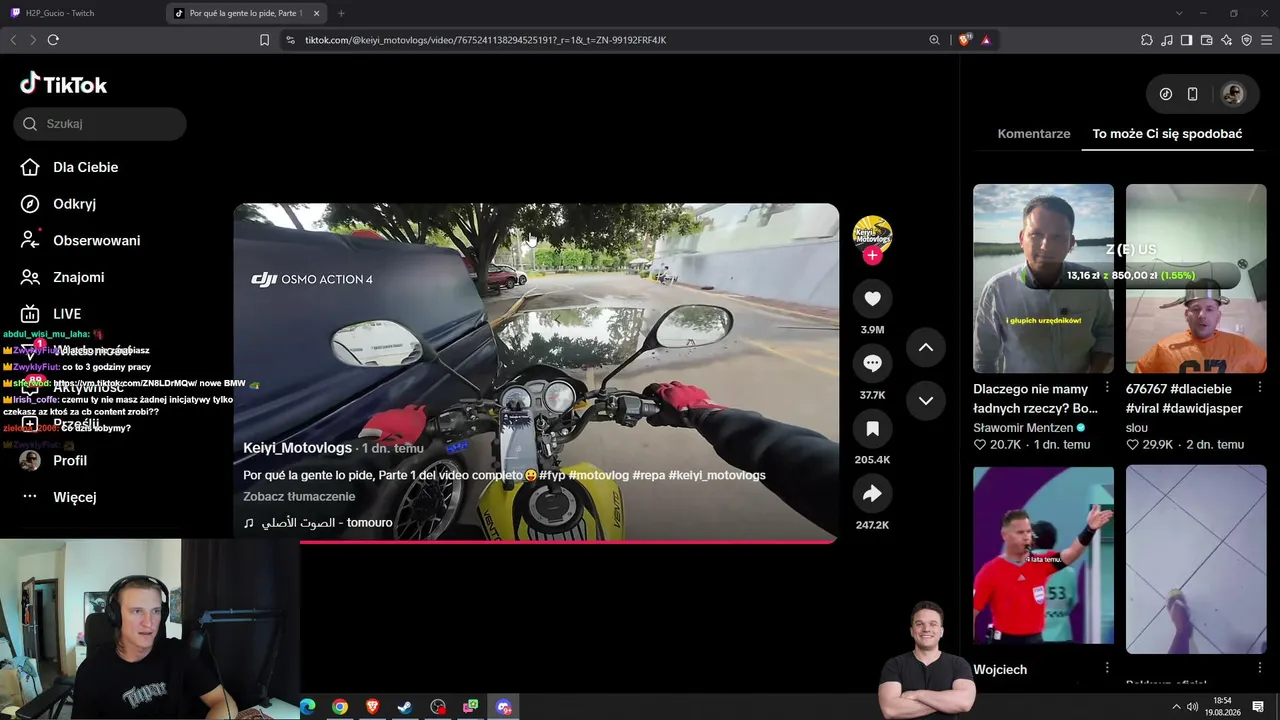Go to next video with down chevron
Image resolution: width=1280 pixels, height=720 pixels.
click(926, 400)
